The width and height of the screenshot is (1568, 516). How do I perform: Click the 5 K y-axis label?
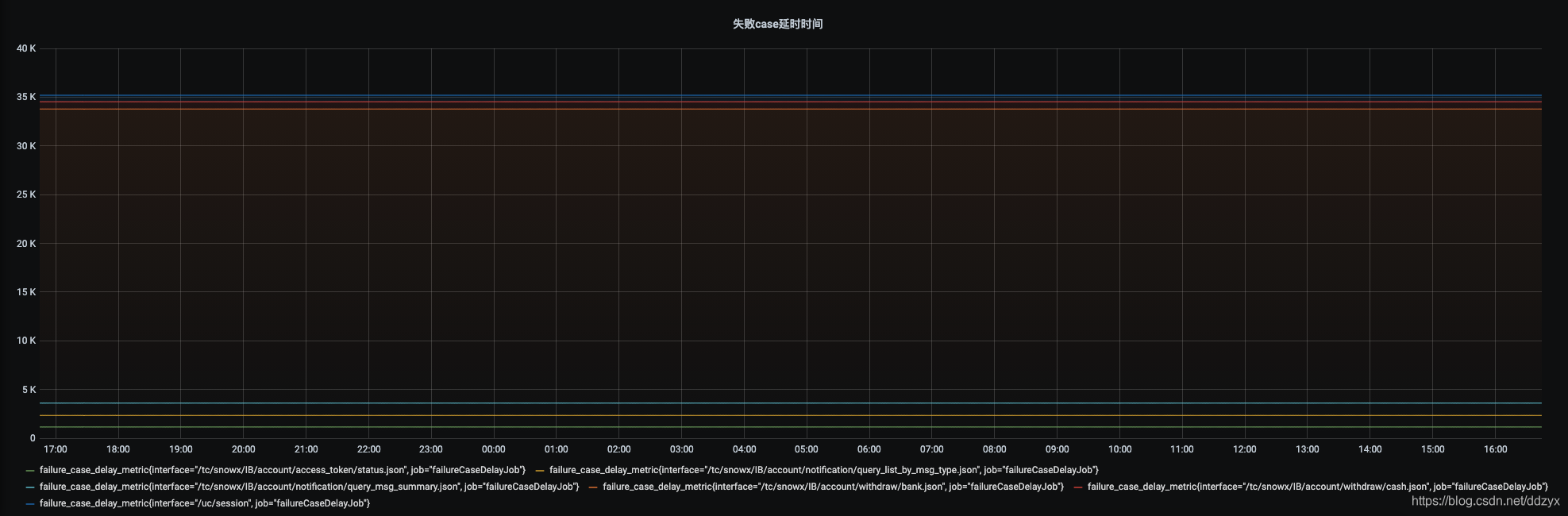(29, 390)
